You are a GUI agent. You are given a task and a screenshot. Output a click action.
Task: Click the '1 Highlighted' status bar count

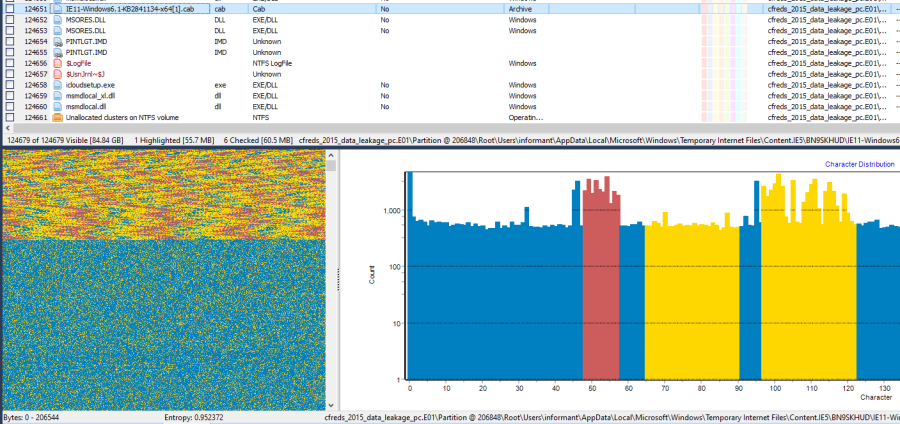coord(174,141)
